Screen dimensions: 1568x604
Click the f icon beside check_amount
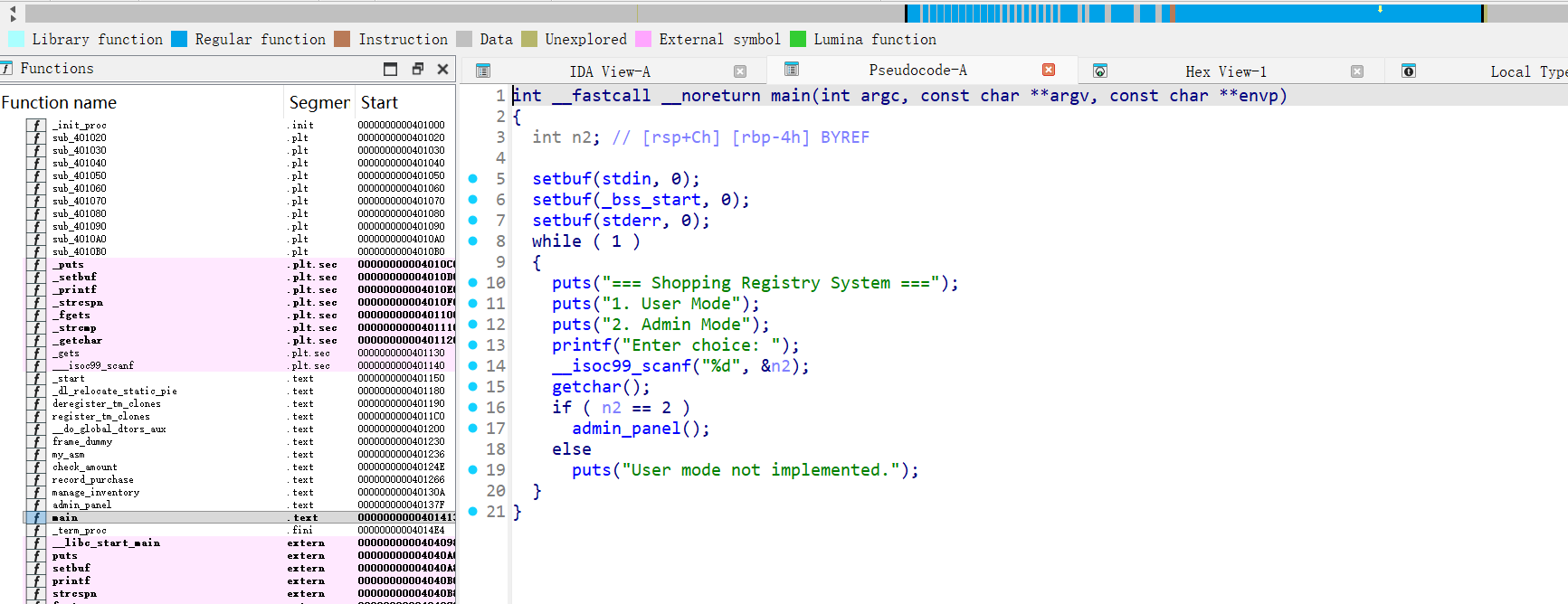click(36, 467)
